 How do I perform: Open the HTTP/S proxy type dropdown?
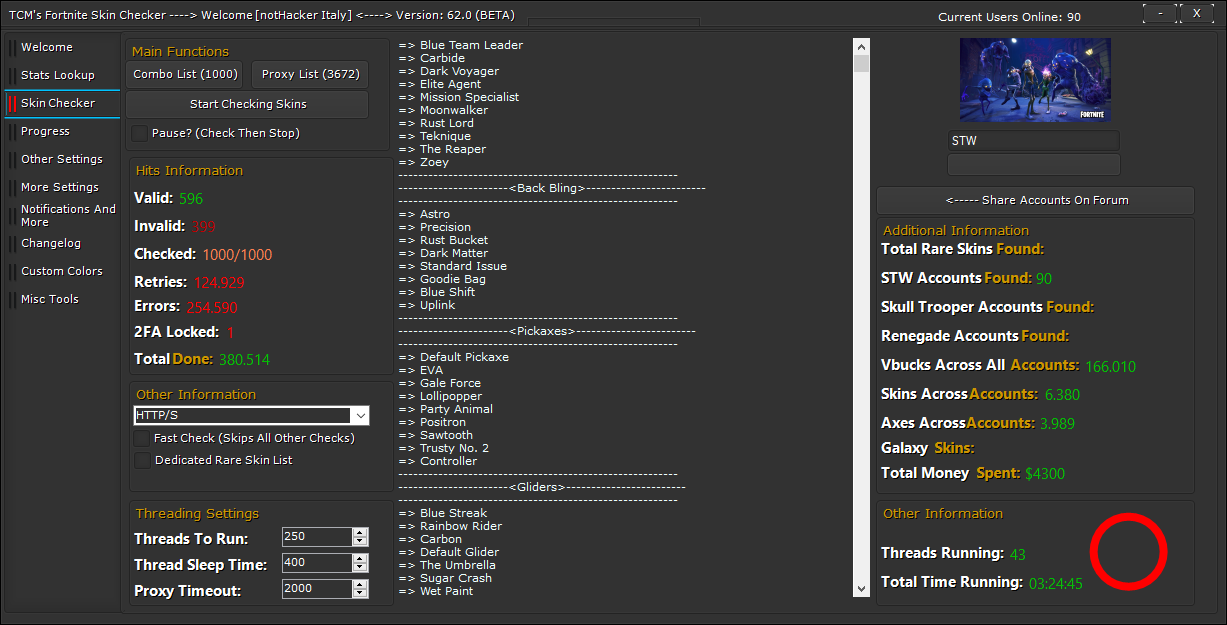[360, 415]
